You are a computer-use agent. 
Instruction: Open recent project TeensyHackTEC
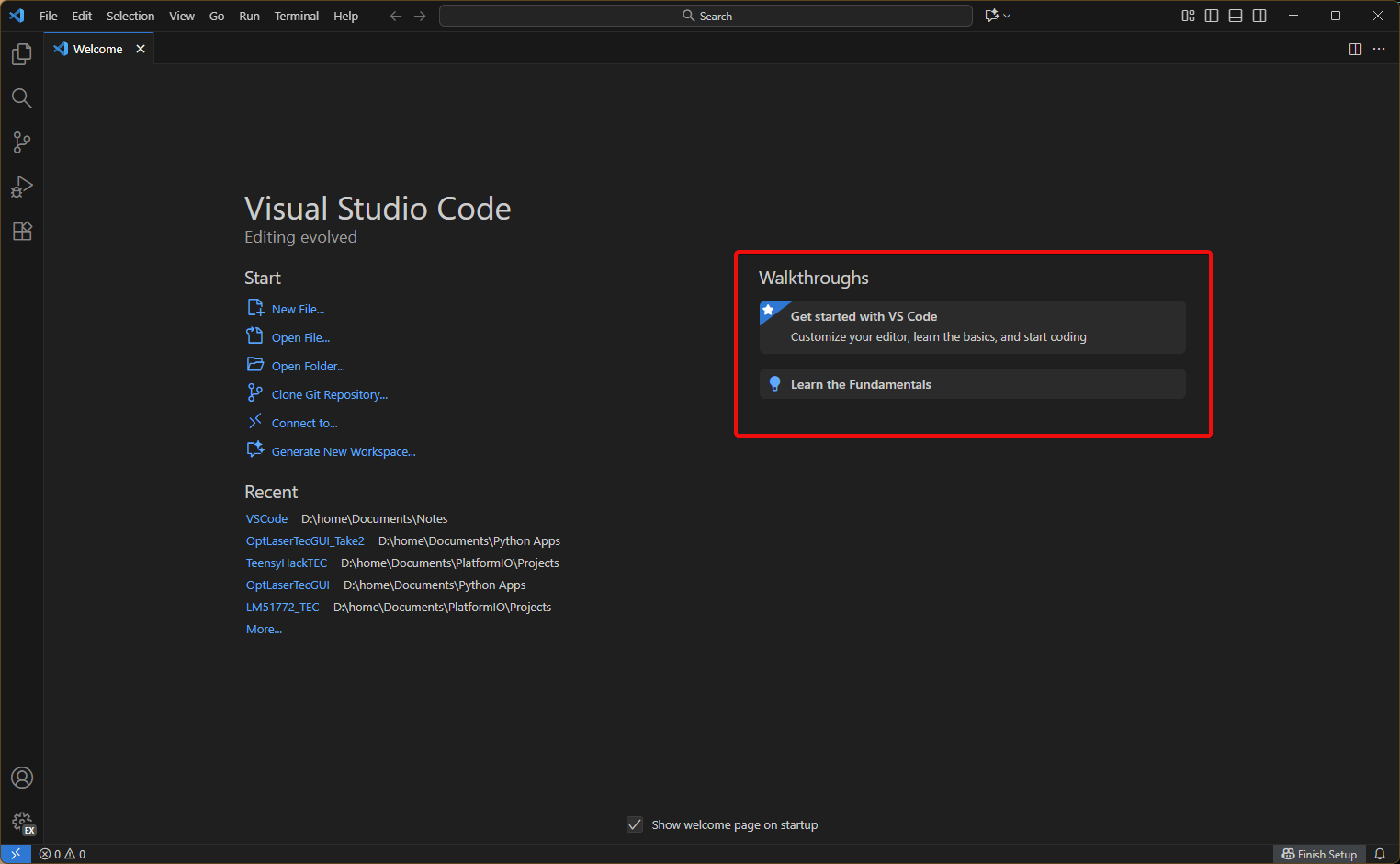tap(287, 563)
